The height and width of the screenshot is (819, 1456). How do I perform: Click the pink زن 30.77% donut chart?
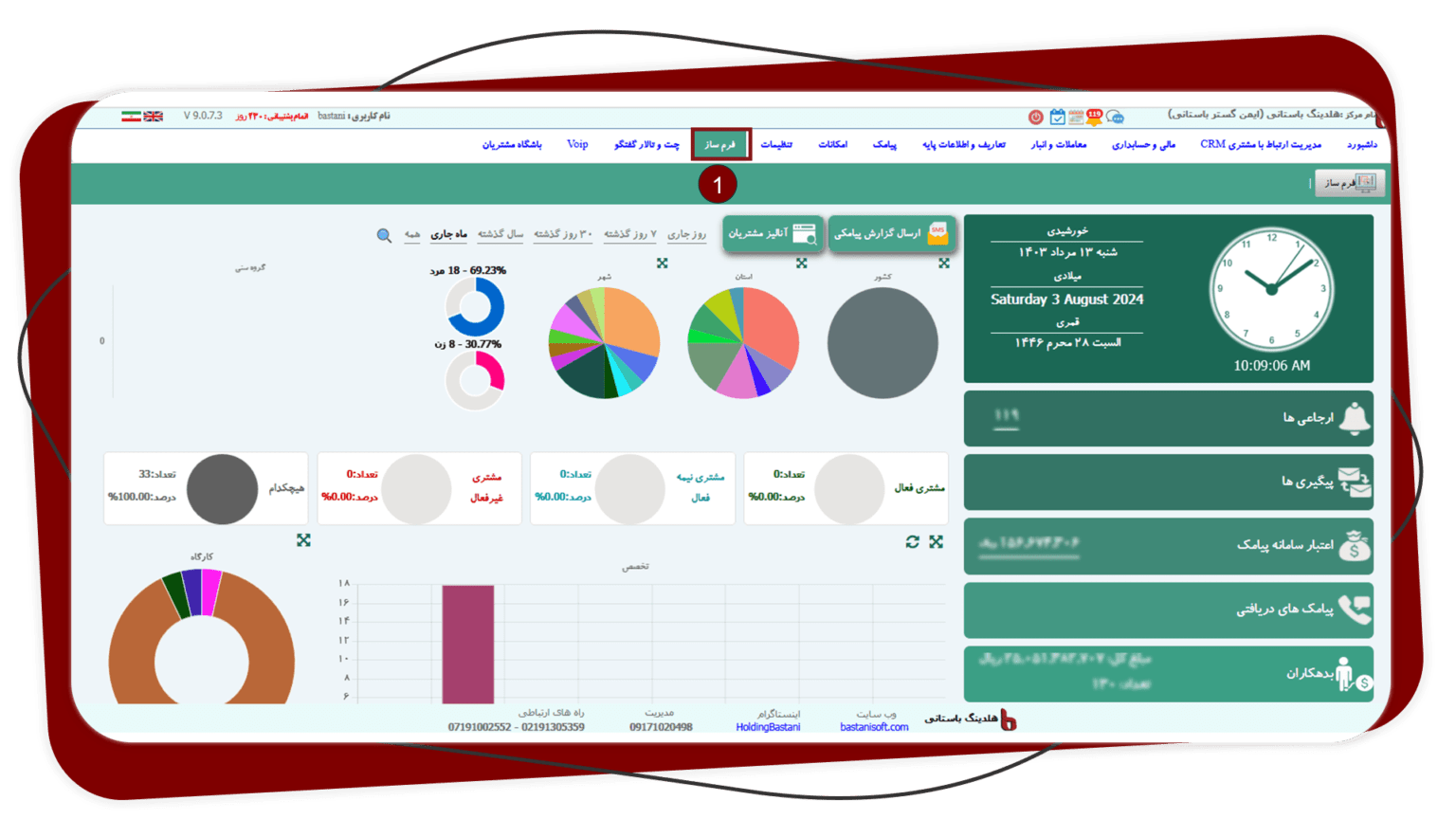(475, 381)
